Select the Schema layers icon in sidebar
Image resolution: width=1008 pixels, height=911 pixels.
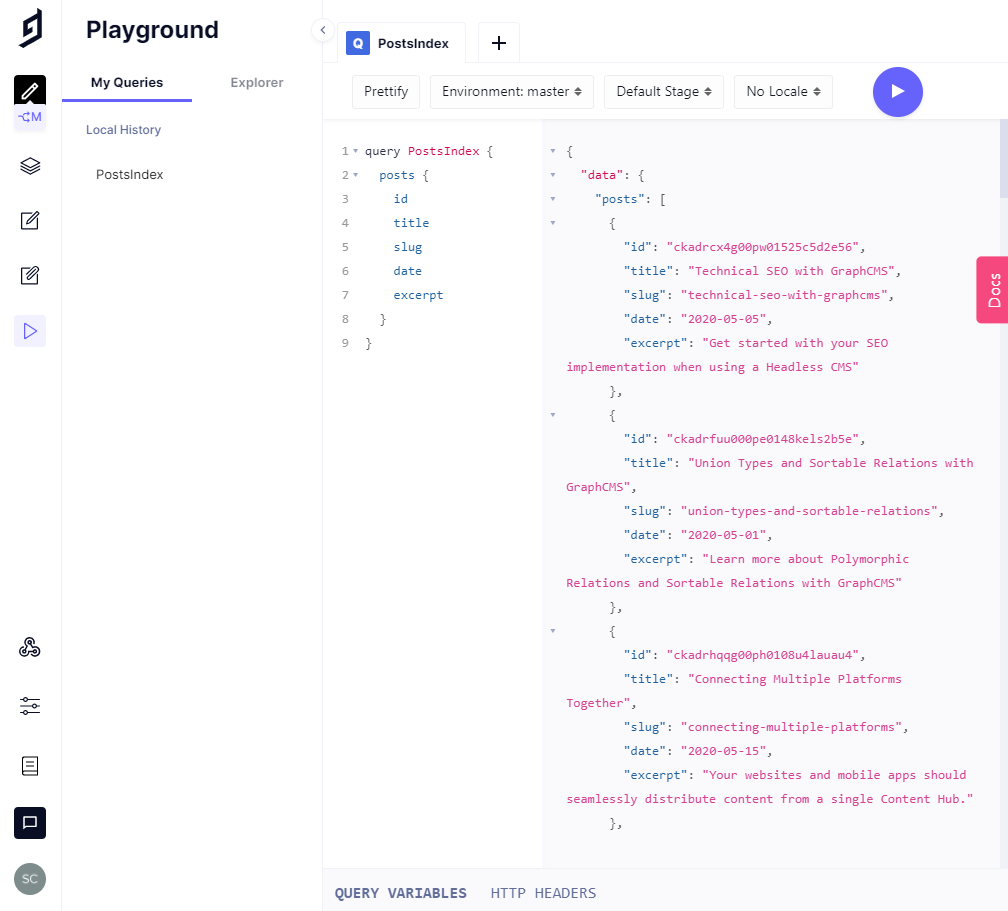coord(29,165)
